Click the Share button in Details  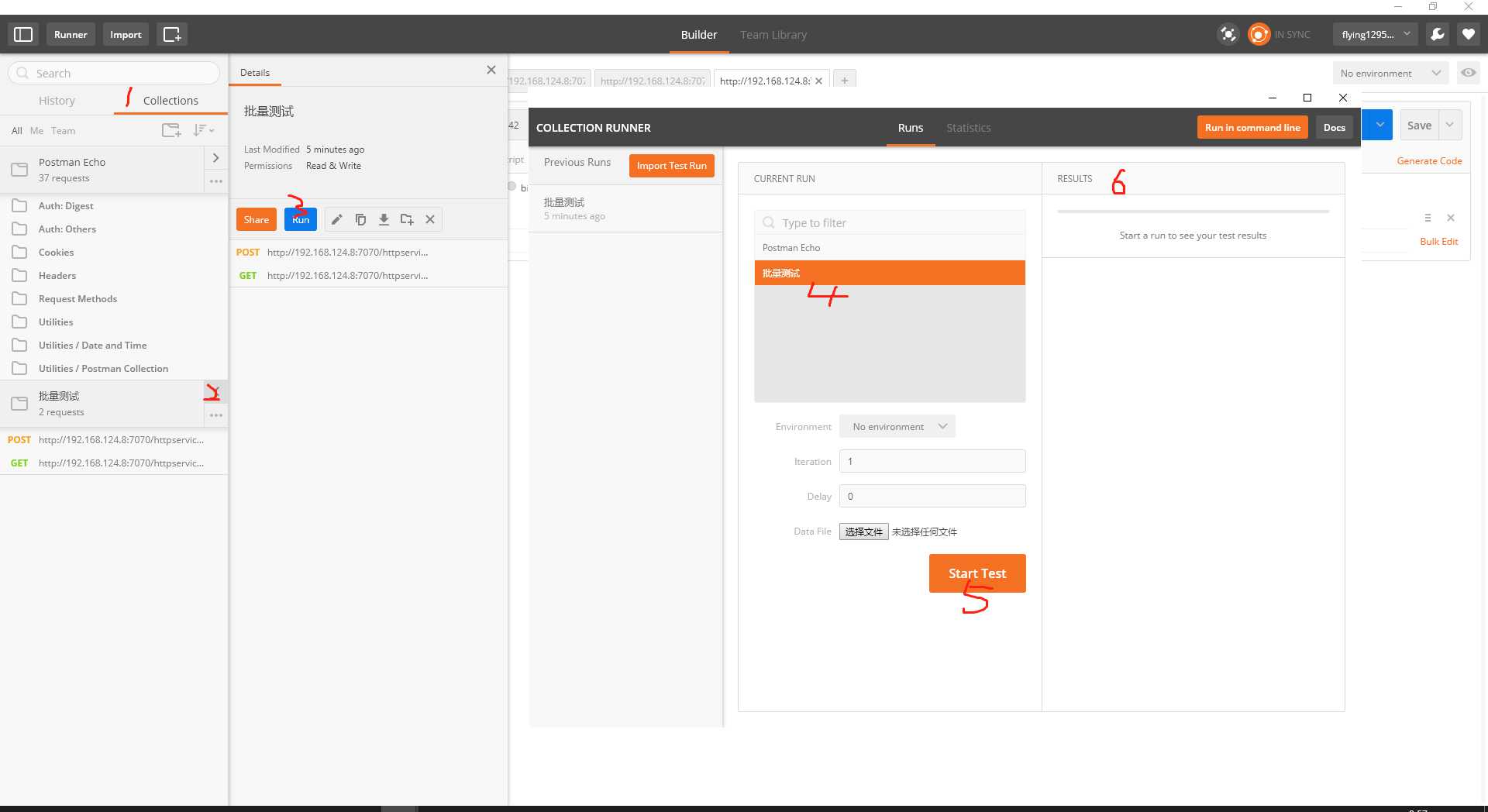coord(257,219)
